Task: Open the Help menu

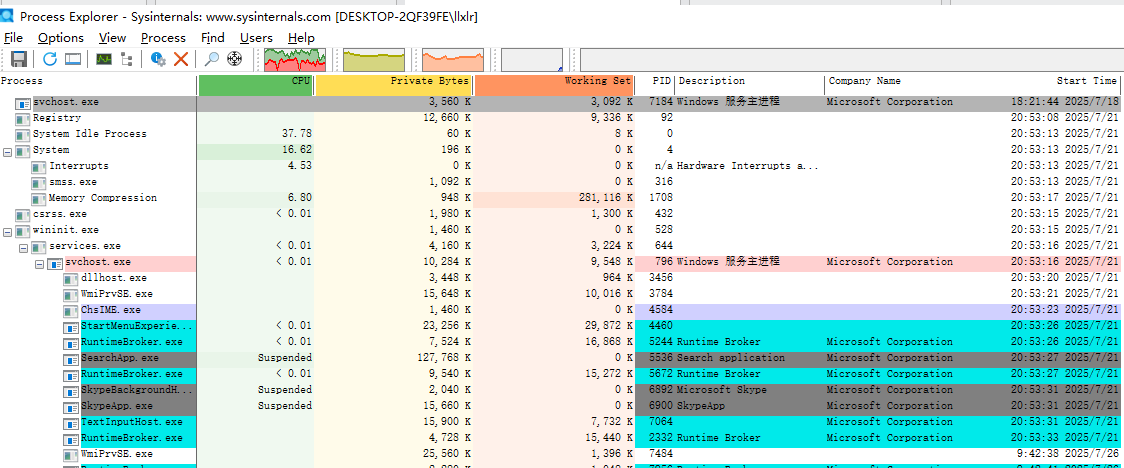Action: (302, 38)
